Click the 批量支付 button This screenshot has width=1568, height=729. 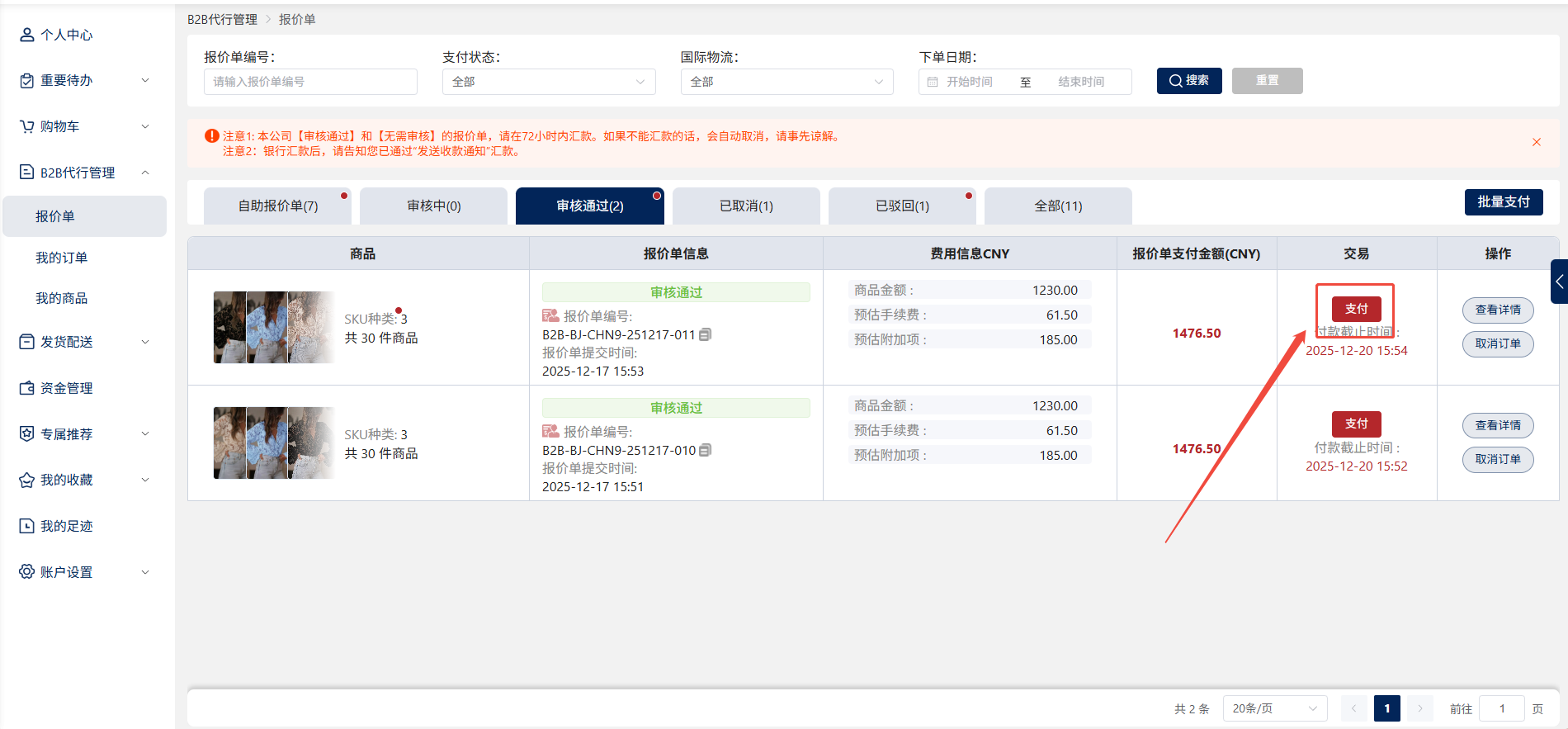pyautogui.click(x=1504, y=202)
